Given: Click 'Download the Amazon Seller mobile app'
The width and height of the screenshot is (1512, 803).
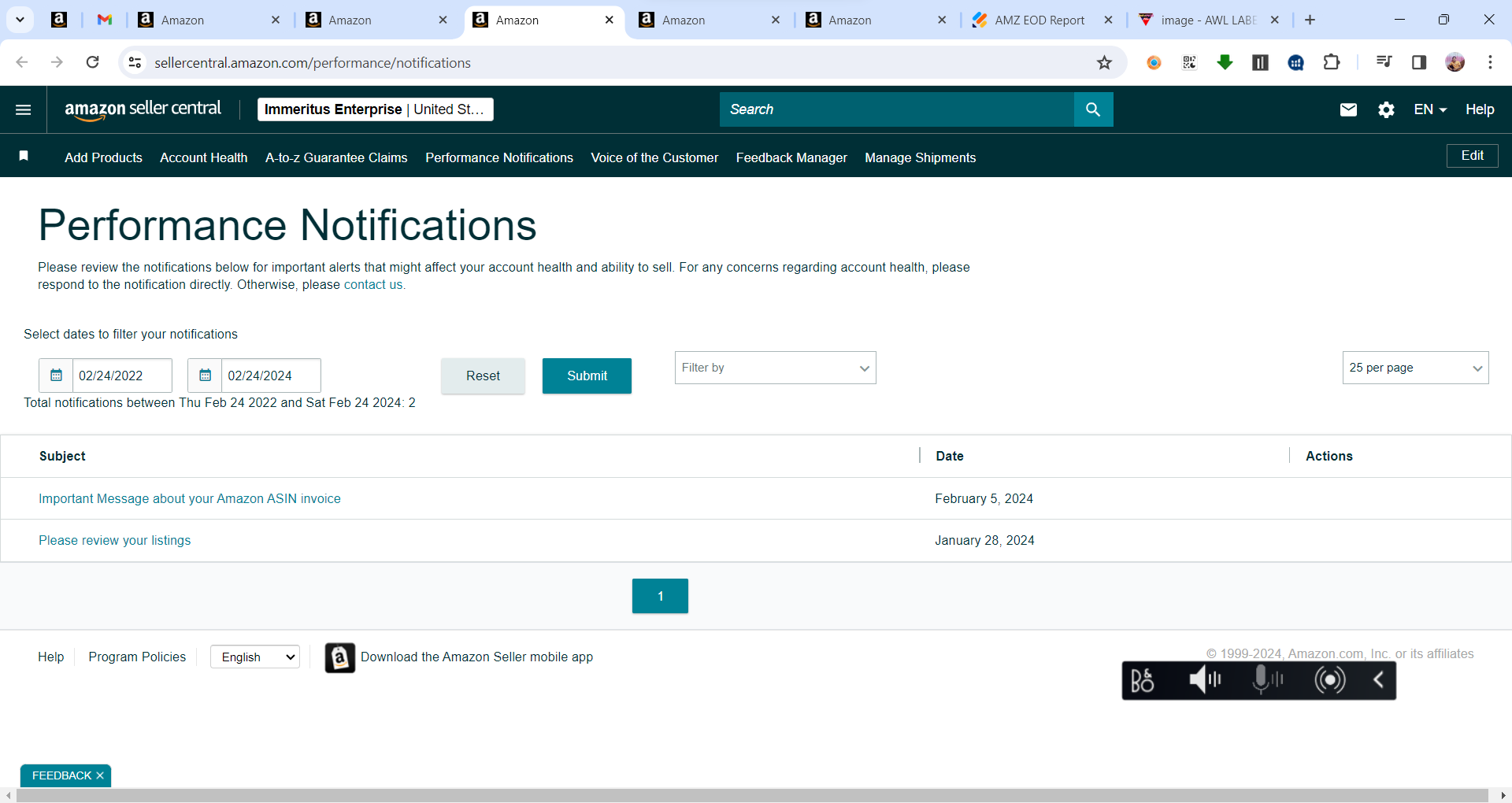Looking at the screenshot, I should [476, 657].
